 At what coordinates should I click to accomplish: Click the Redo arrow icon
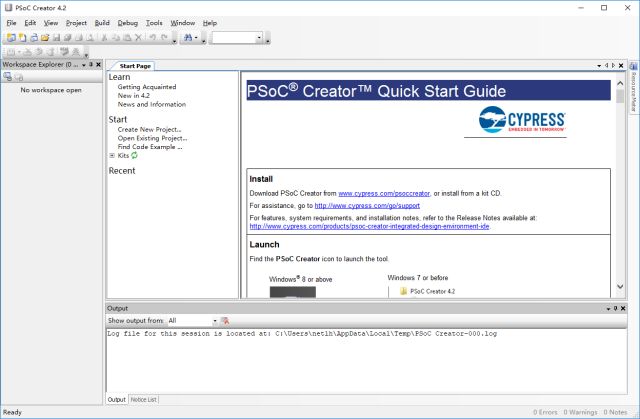[164, 38]
